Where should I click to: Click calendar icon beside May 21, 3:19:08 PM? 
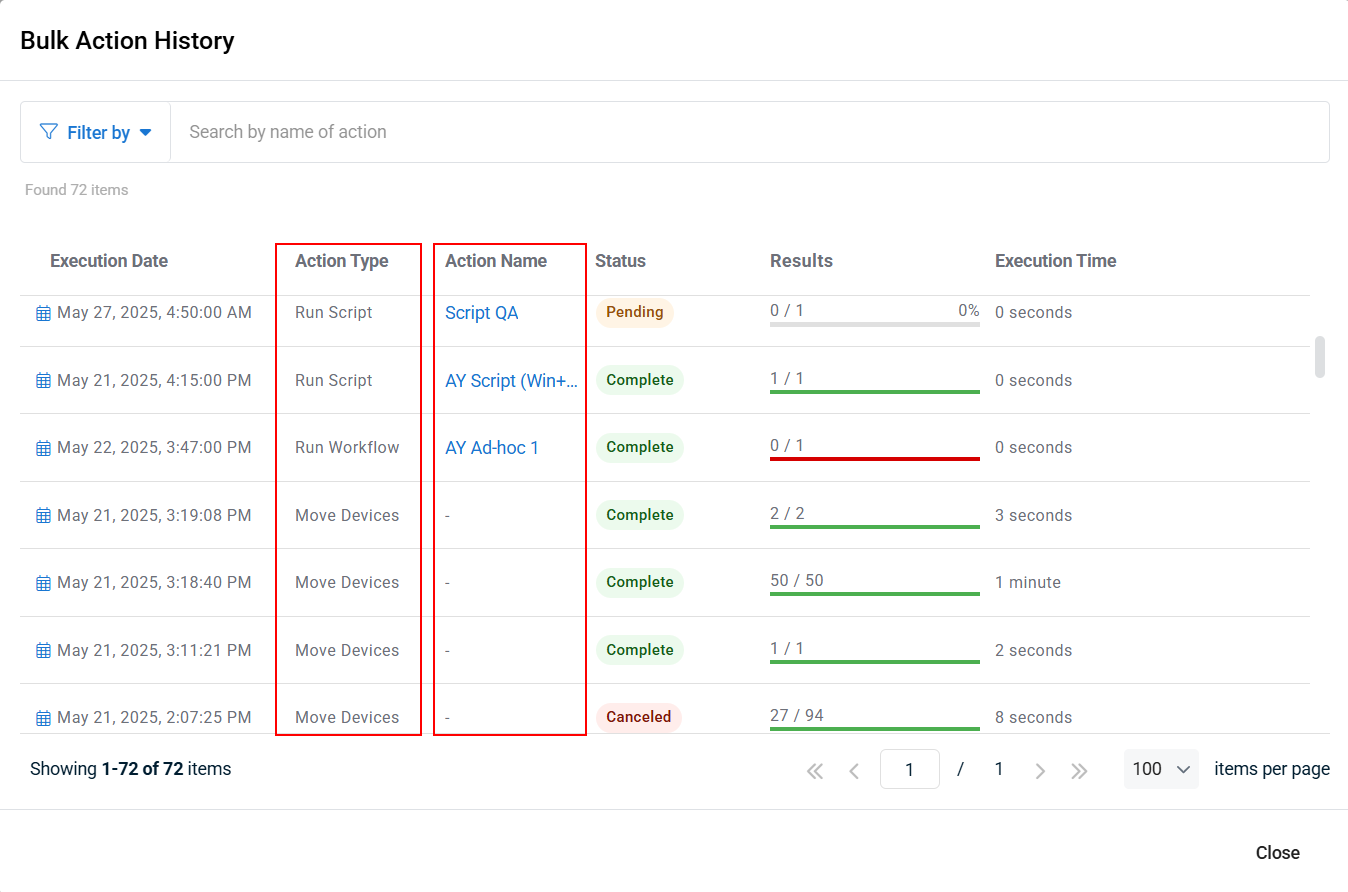tap(43, 516)
